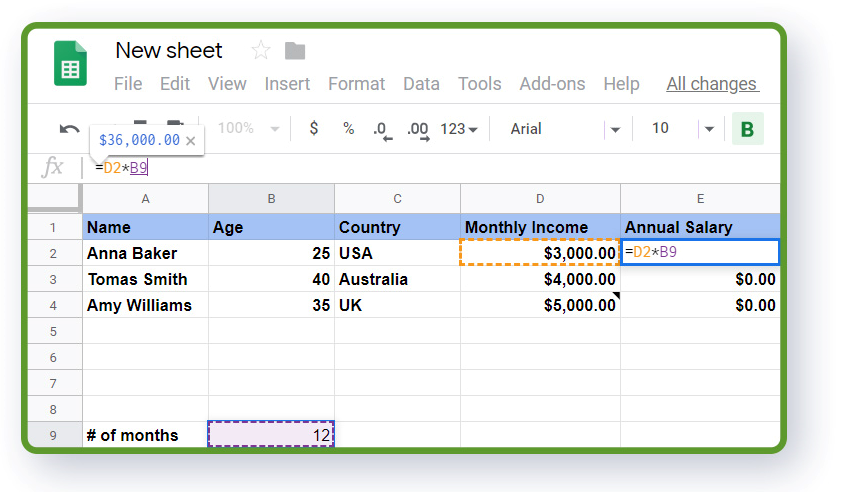Viewport: 851px width, 492px height.
Task: Select the Anna Baker cell
Action: click(145, 253)
